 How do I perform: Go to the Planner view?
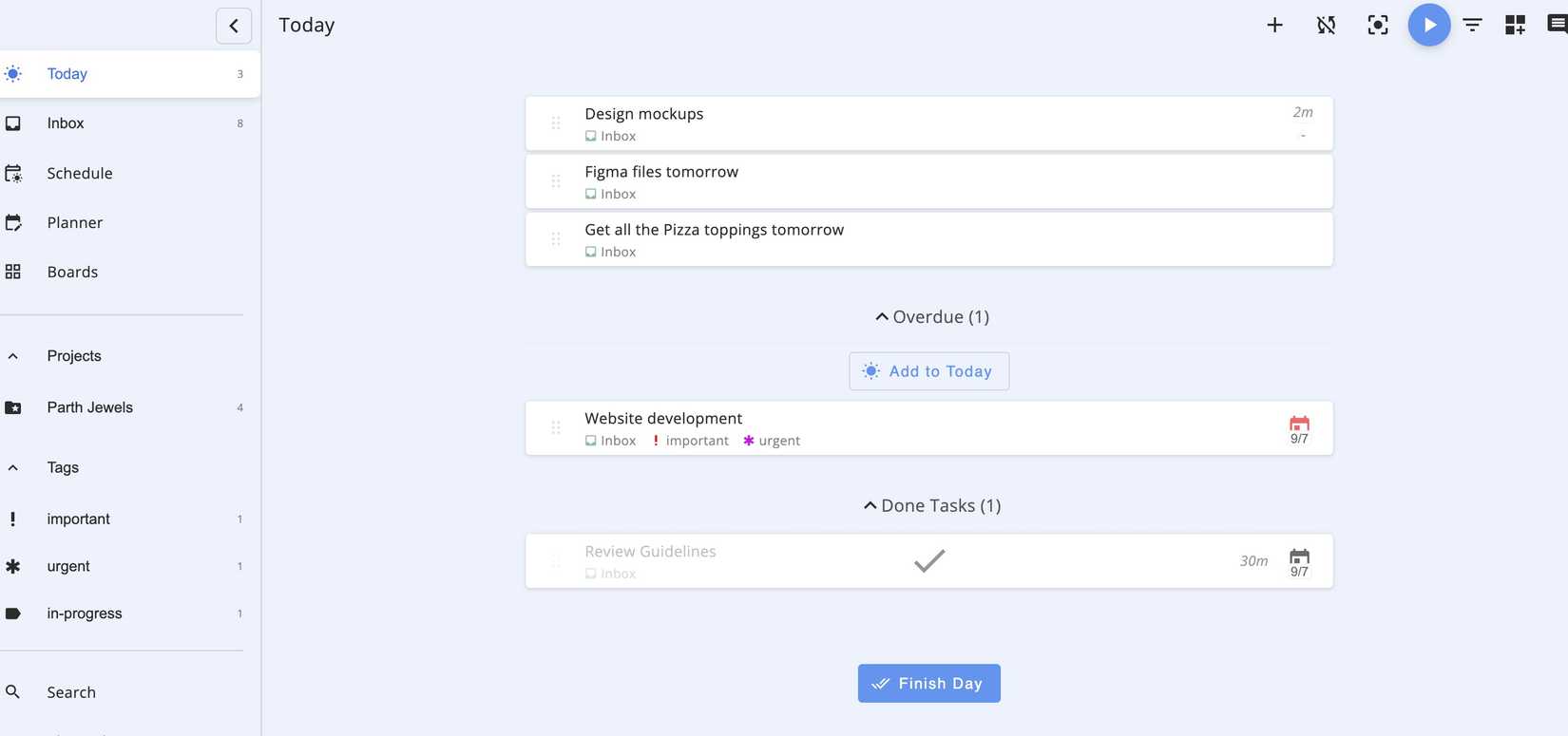coord(74,222)
